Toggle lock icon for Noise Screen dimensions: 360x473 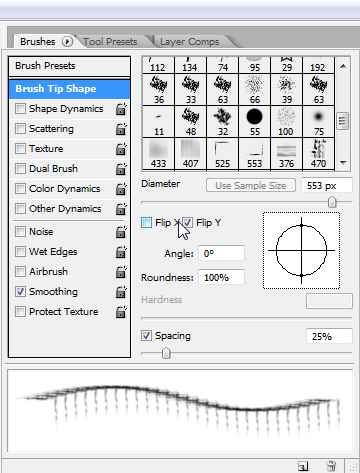pyautogui.click(x=121, y=232)
